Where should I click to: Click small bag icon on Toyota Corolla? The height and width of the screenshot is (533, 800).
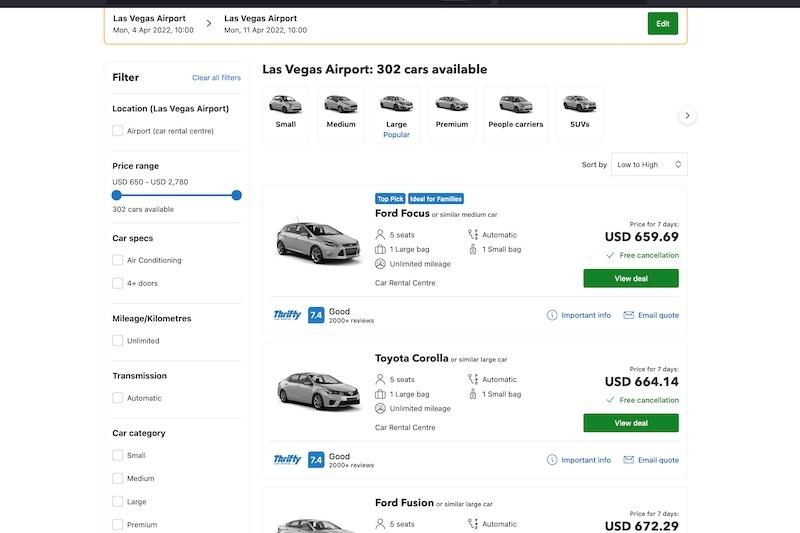pos(473,394)
